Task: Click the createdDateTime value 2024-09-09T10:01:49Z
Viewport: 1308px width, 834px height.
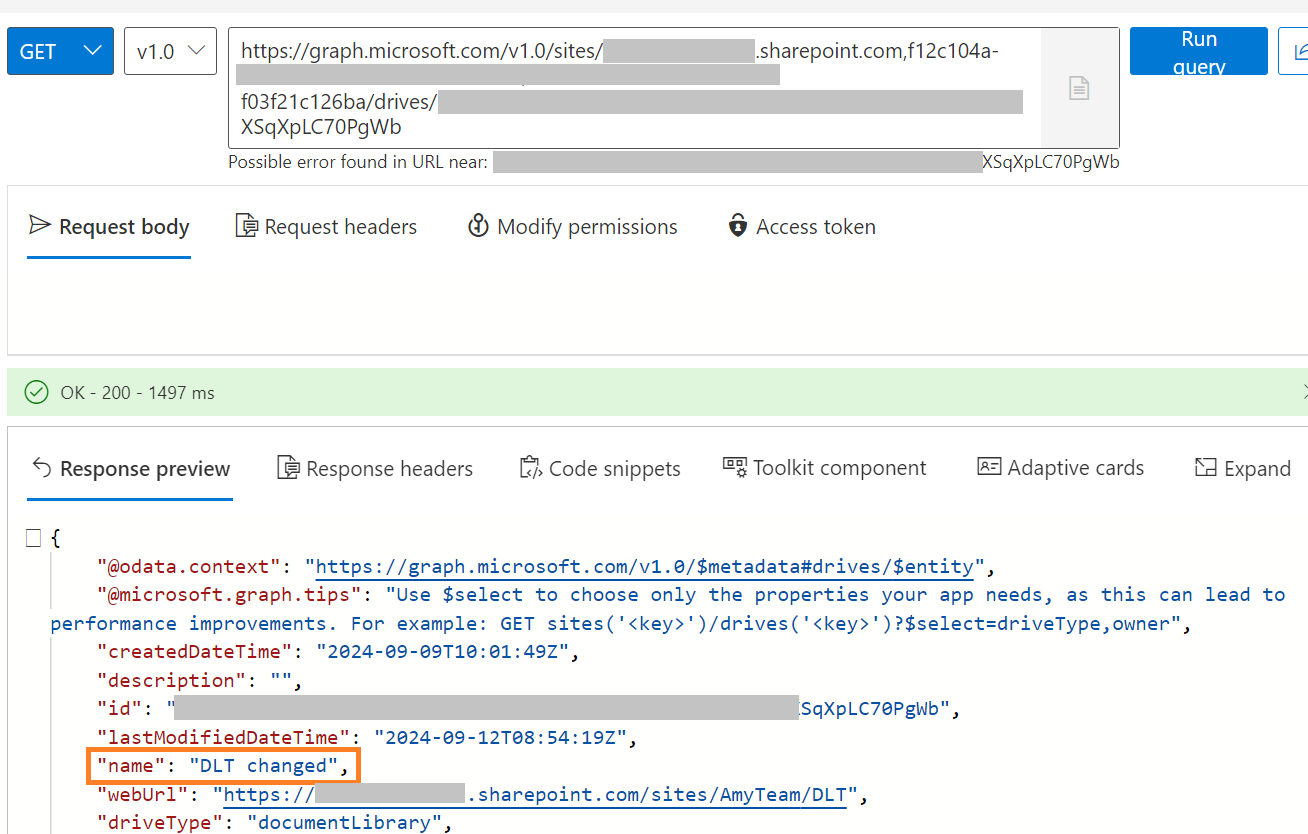Action: (x=443, y=652)
